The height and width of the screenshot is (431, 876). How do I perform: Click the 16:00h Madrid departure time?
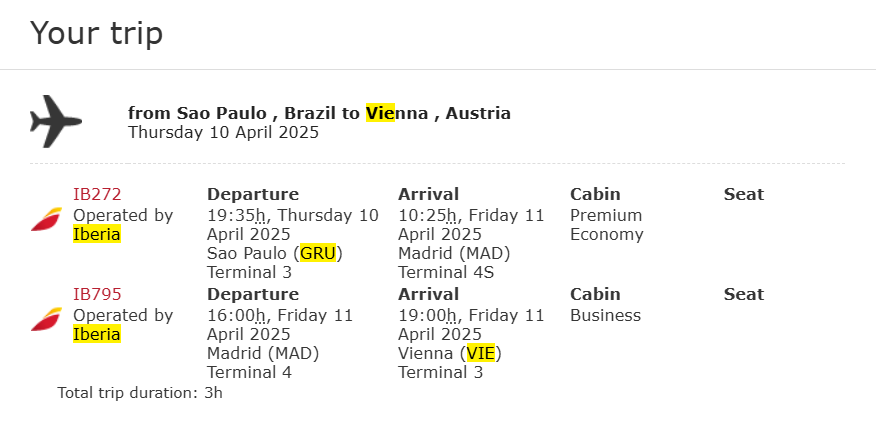236,315
